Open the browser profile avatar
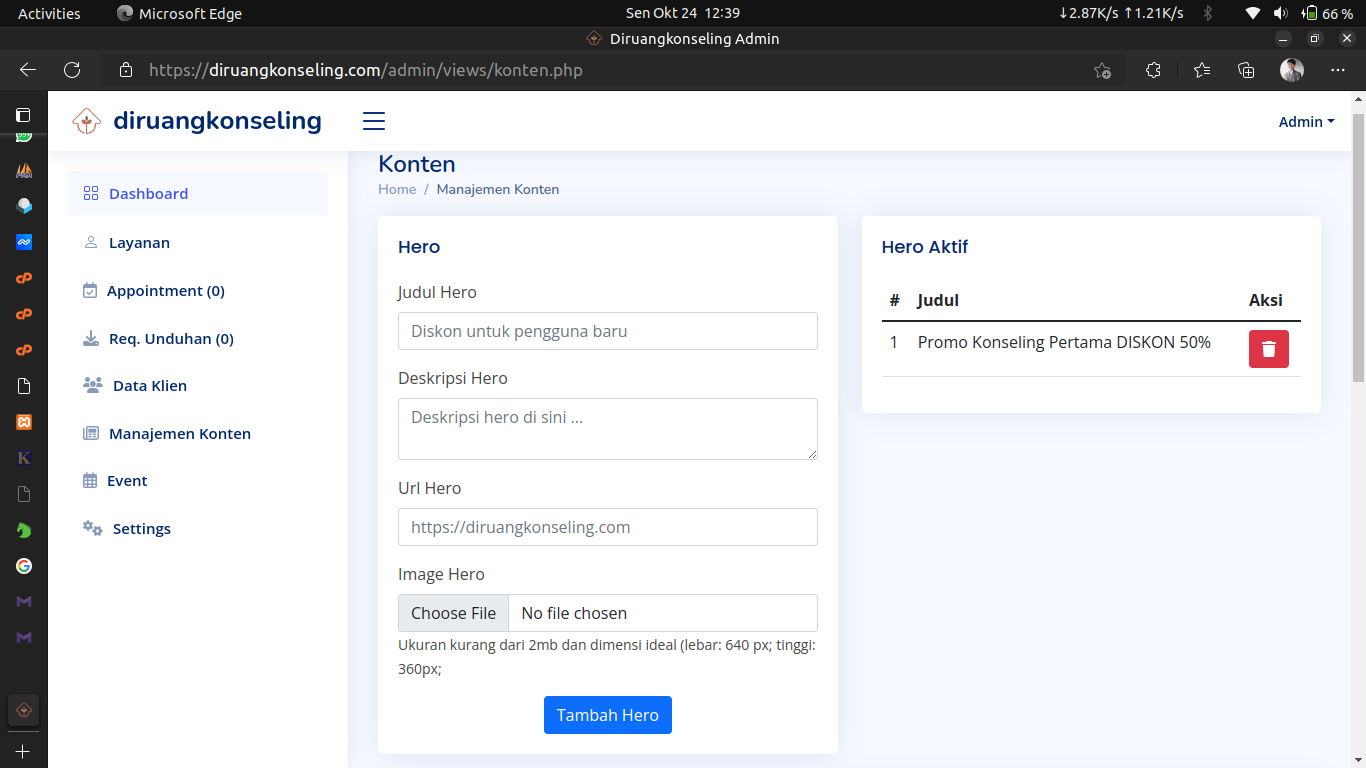Viewport: 1366px width, 768px height. [x=1292, y=70]
